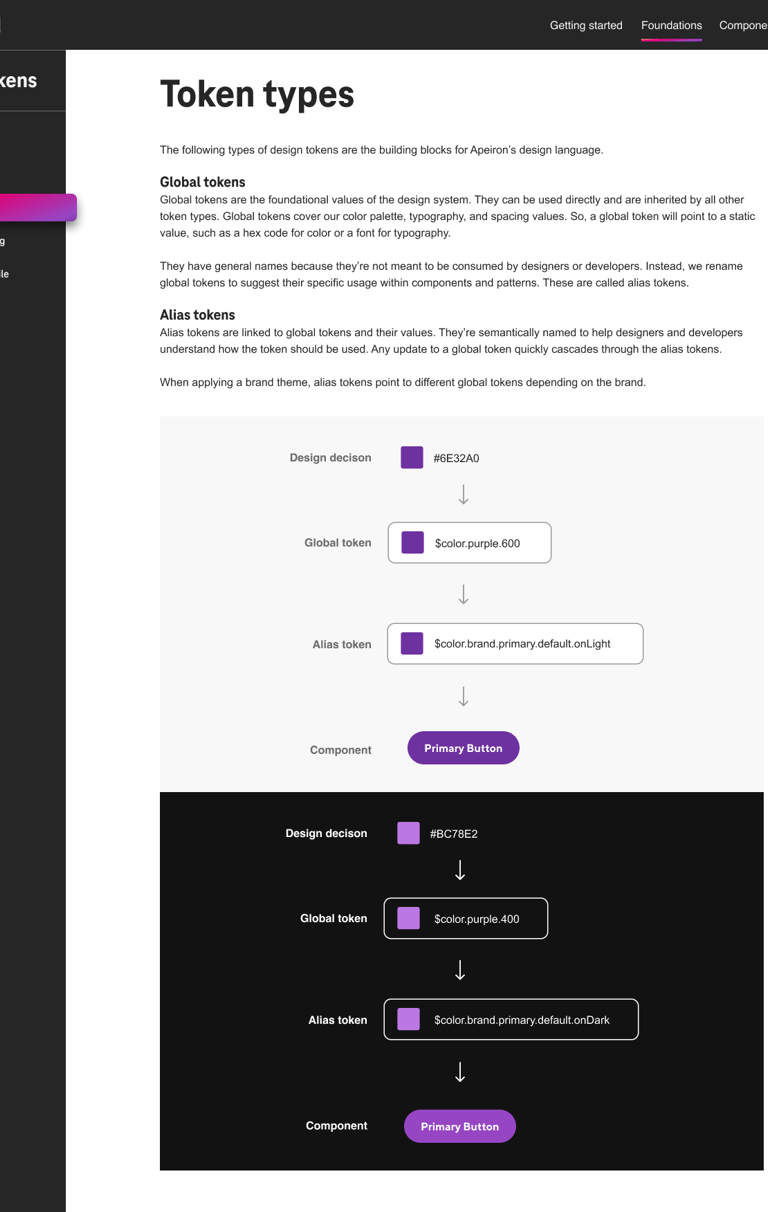Click the down arrow below the #6E32A0 hex code
Image resolution: width=768 pixels, height=1212 pixels.
pyautogui.click(x=463, y=495)
